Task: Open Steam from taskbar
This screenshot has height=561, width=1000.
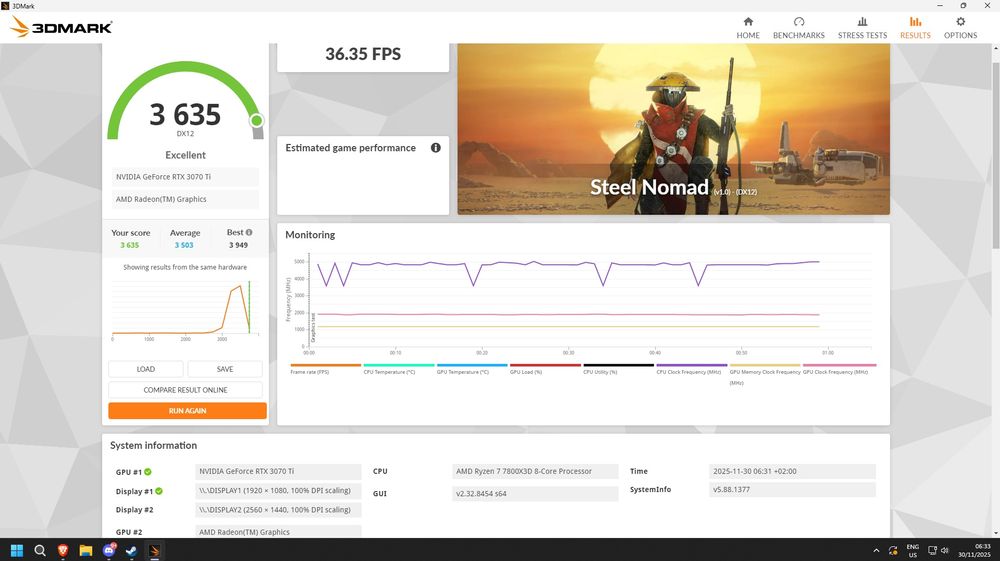Action: (x=131, y=550)
